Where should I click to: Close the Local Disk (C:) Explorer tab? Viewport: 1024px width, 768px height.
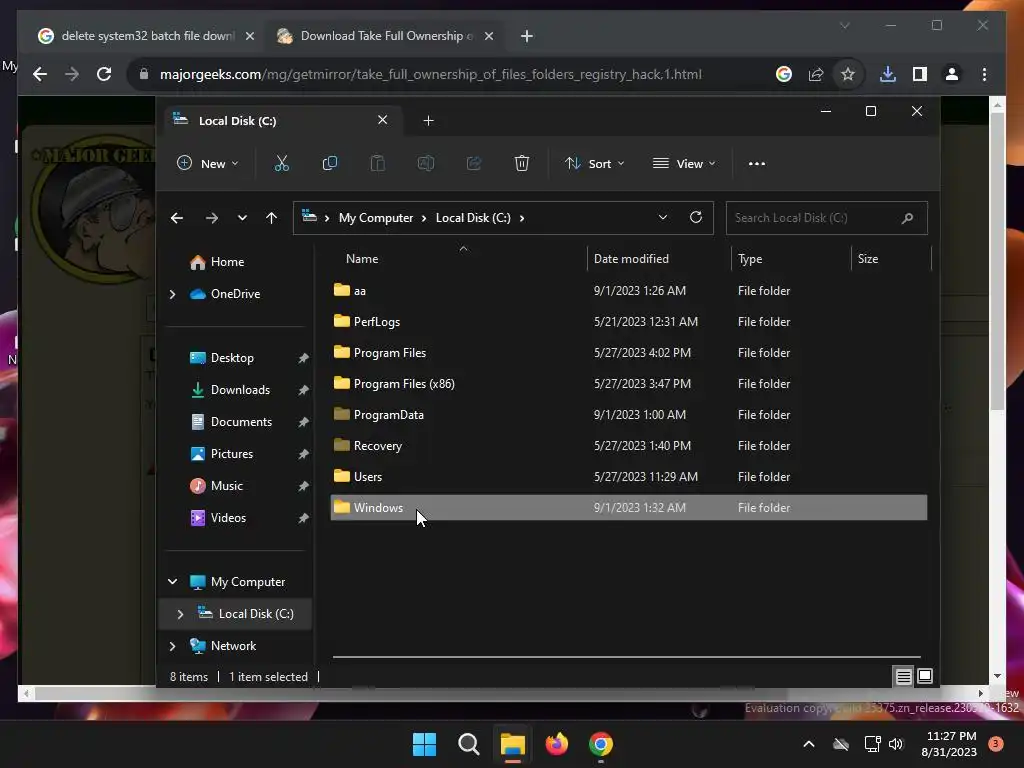coord(383,120)
